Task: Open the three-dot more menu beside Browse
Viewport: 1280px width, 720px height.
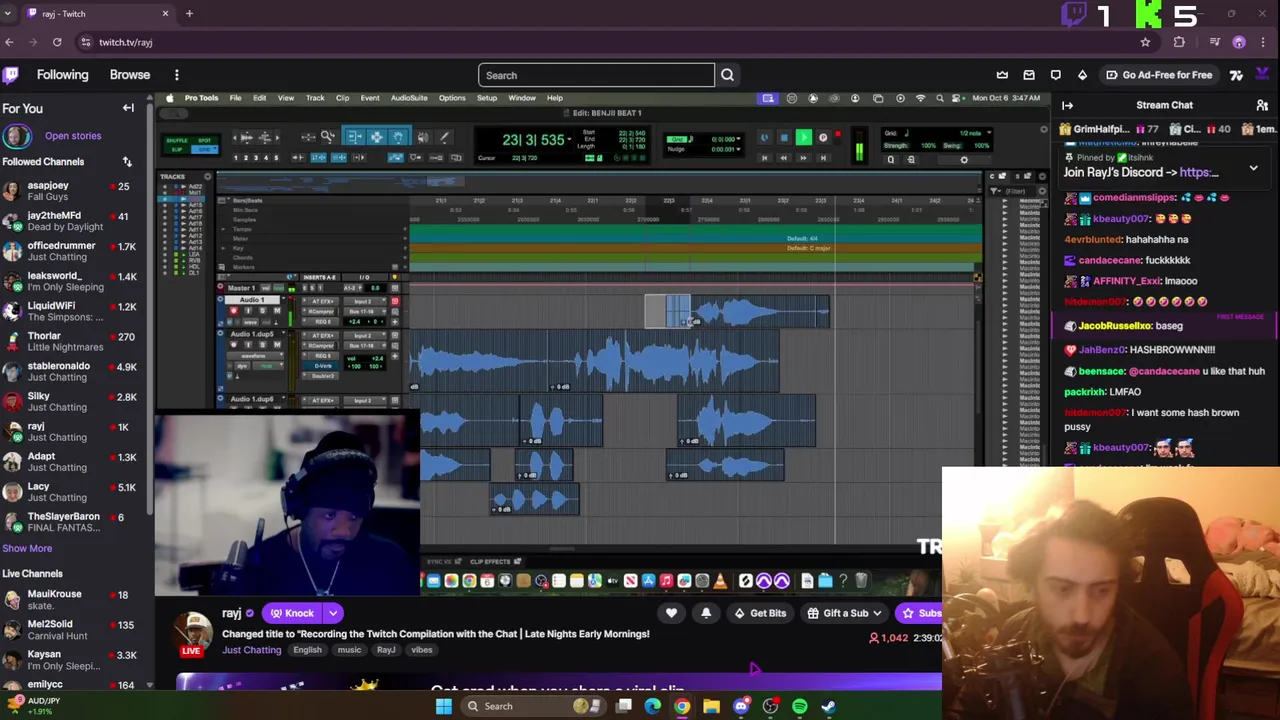Action: [x=176, y=75]
